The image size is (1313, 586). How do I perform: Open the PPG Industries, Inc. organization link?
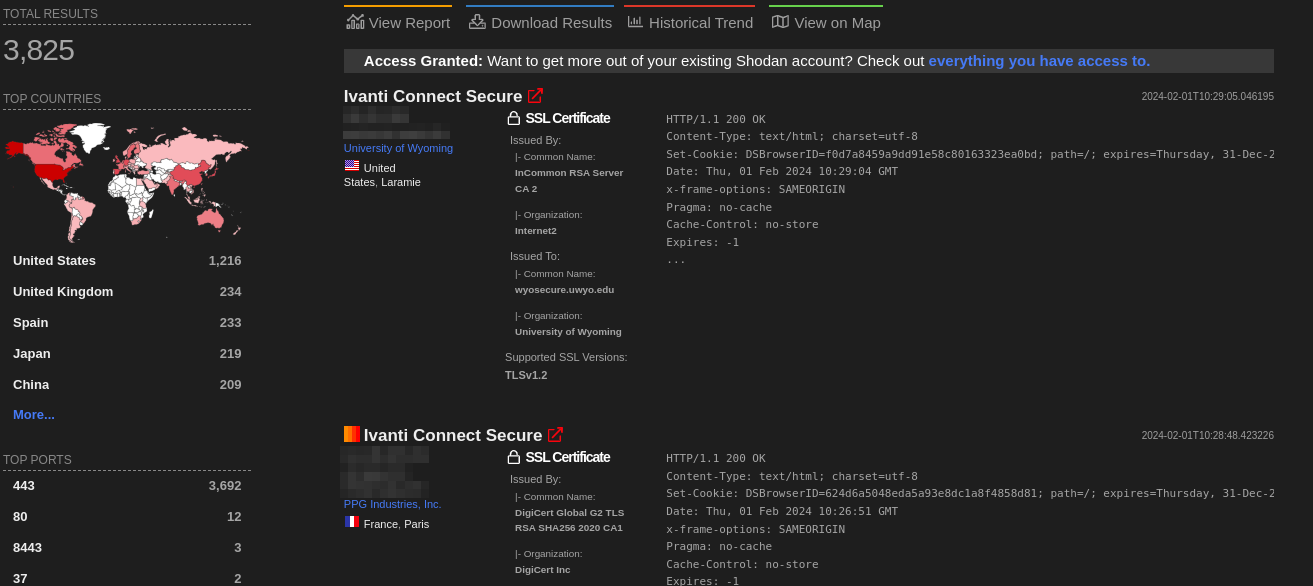[x=392, y=504]
